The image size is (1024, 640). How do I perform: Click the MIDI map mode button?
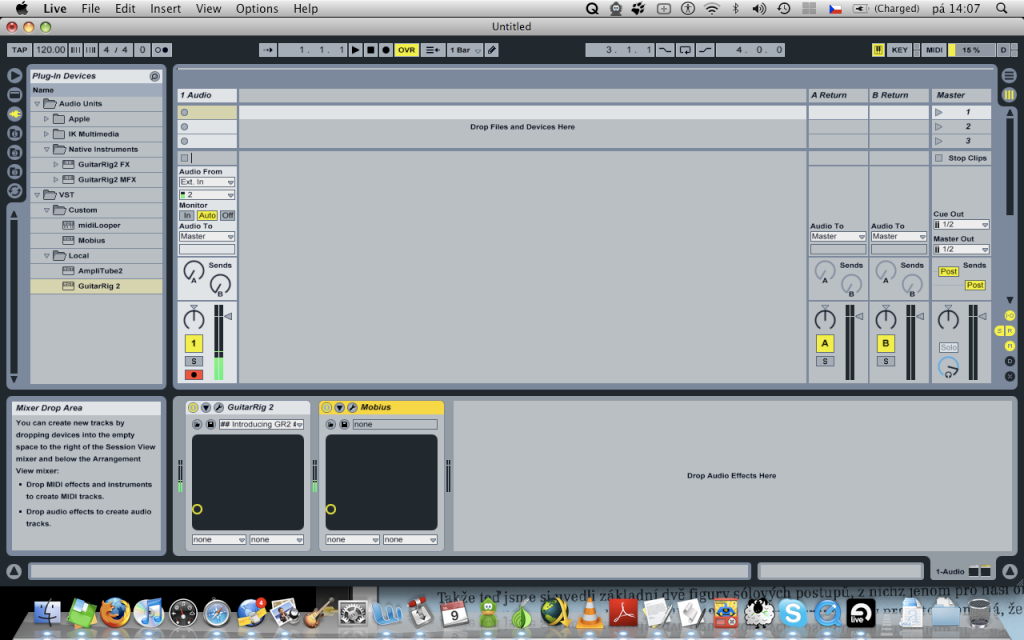(934, 50)
